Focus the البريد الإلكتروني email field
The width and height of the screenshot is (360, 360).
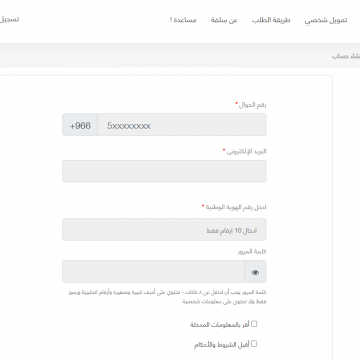(x=164, y=171)
